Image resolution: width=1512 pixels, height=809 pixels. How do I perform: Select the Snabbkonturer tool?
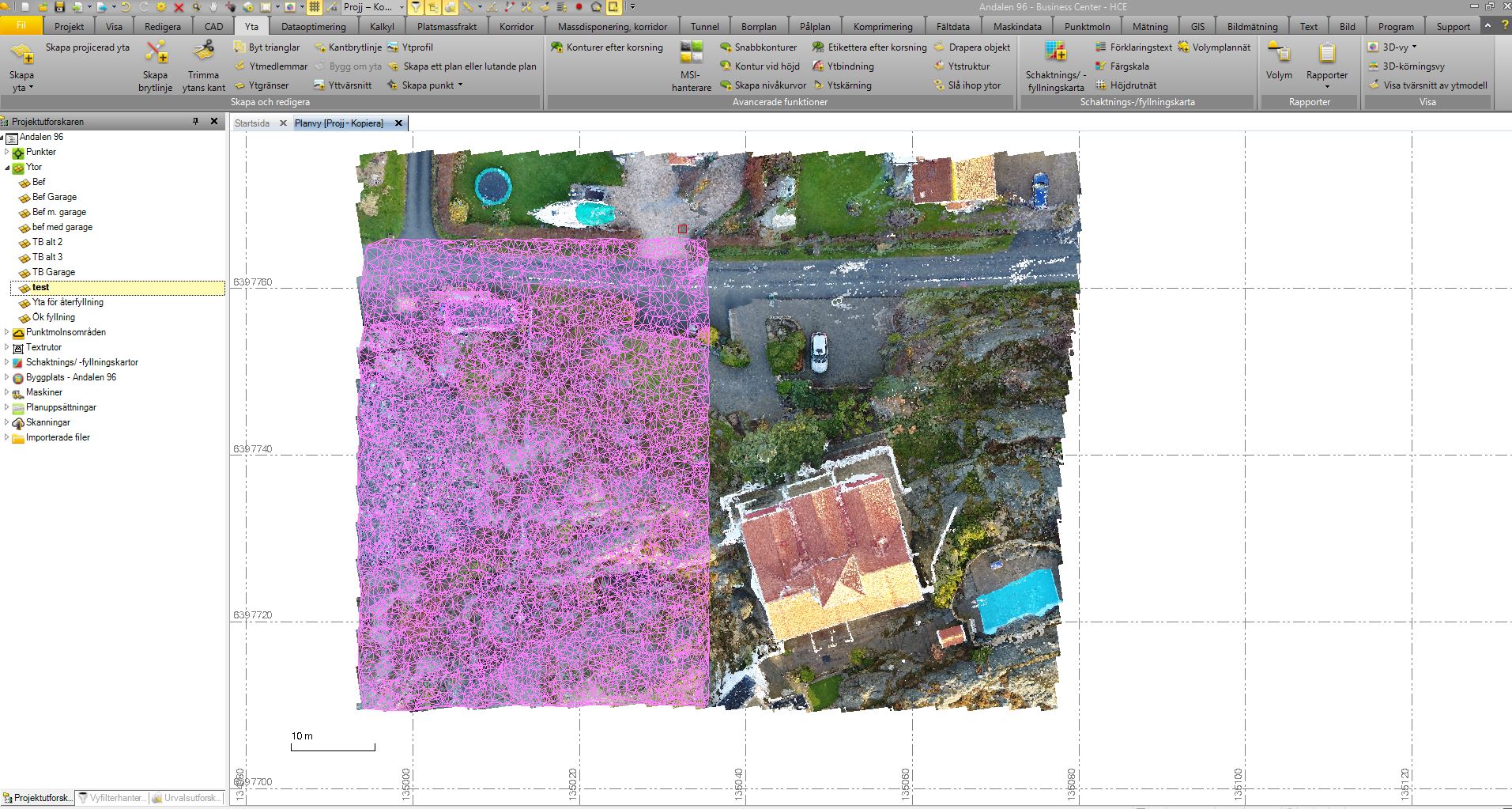(758, 47)
